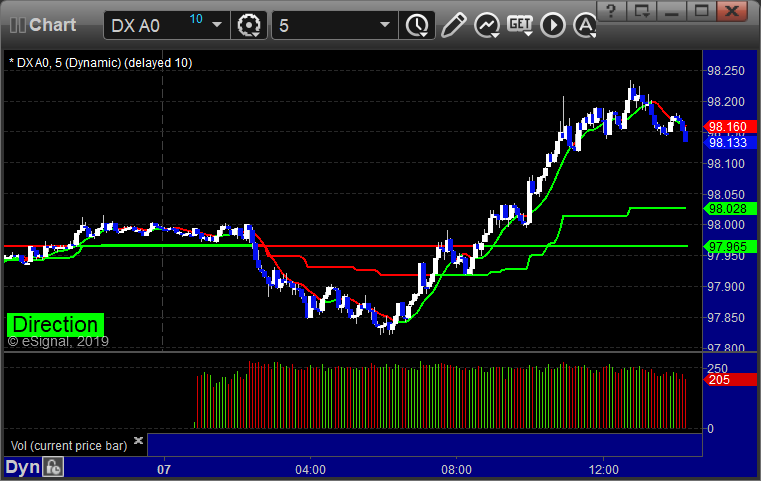Minimize the chart window
The width and height of the screenshot is (761, 481).
(x=671, y=11)
